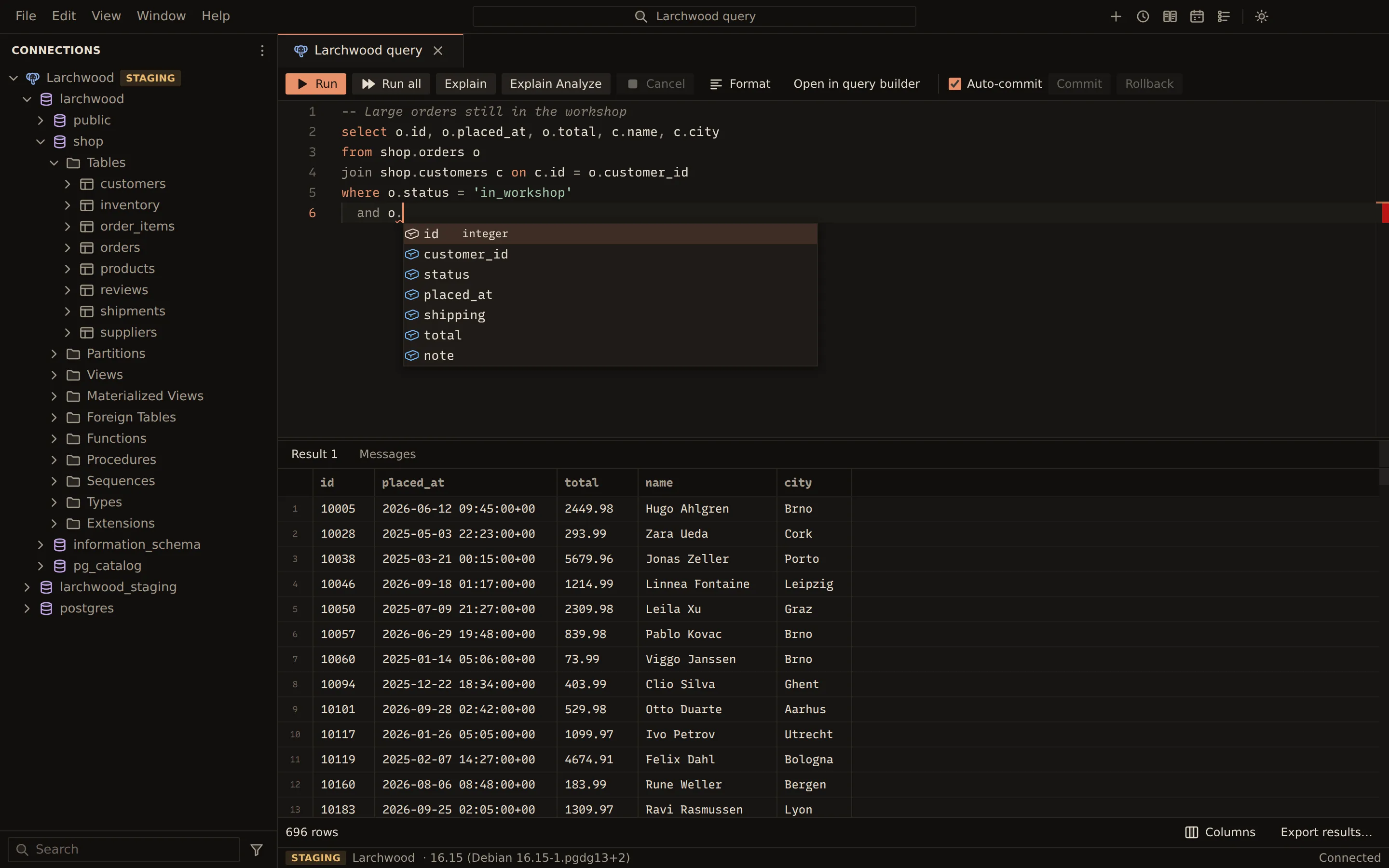
Task: Click the products table icon
Action: 87,269
